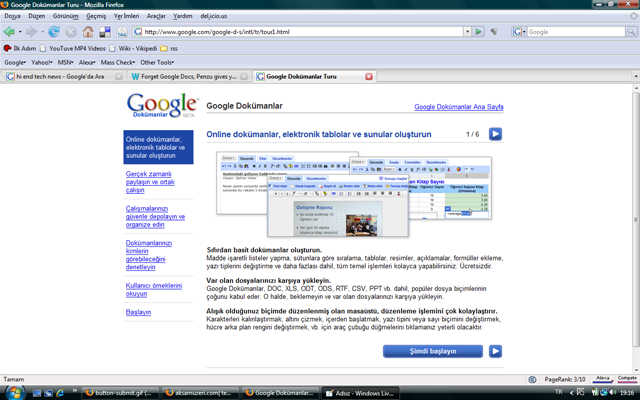Click the Şimdi başlayın button
Screen dimensions: 640x400
[433, 351]
